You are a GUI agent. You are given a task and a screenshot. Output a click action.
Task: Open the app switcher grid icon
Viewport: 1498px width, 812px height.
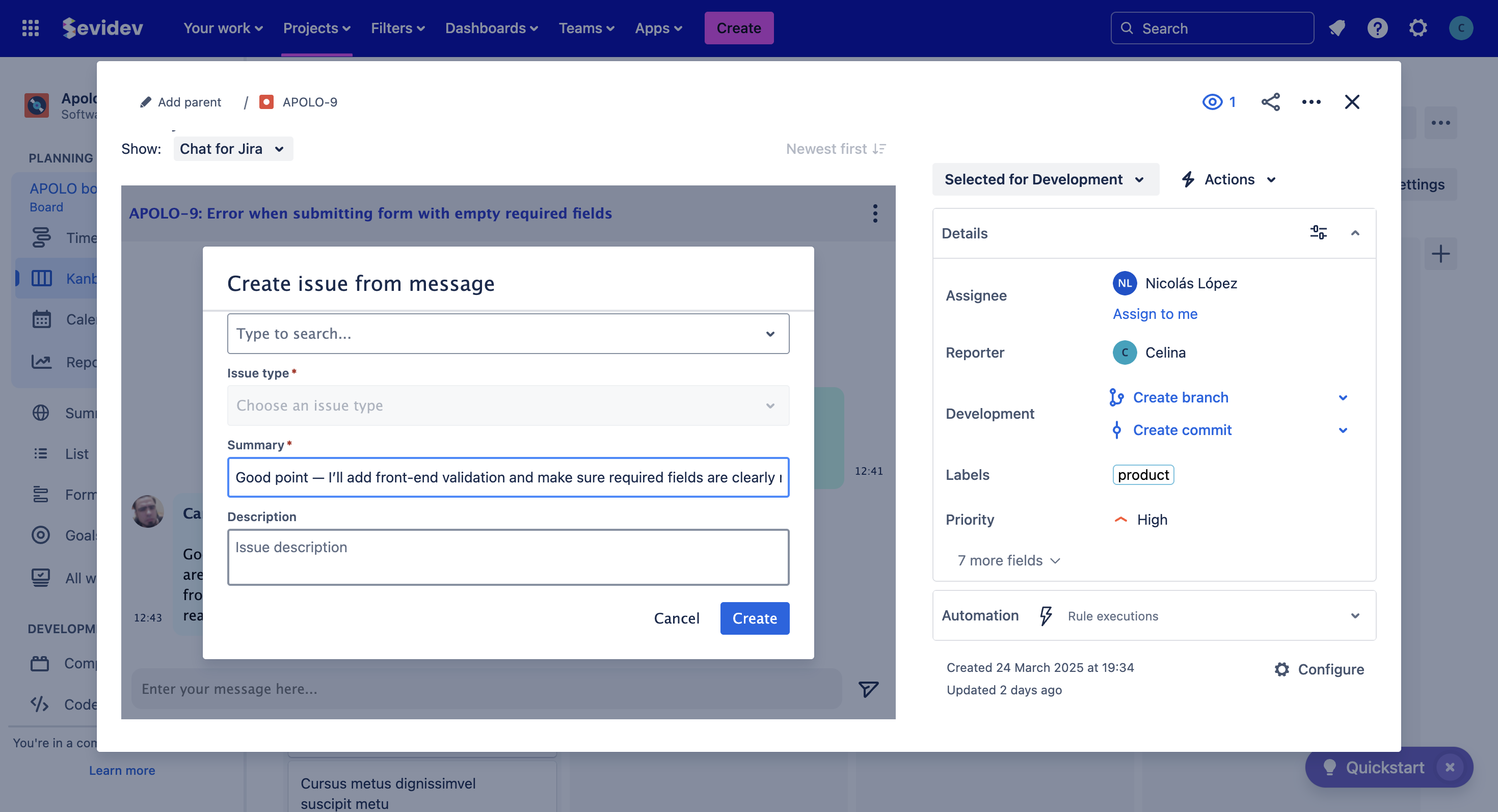[30, 28]
